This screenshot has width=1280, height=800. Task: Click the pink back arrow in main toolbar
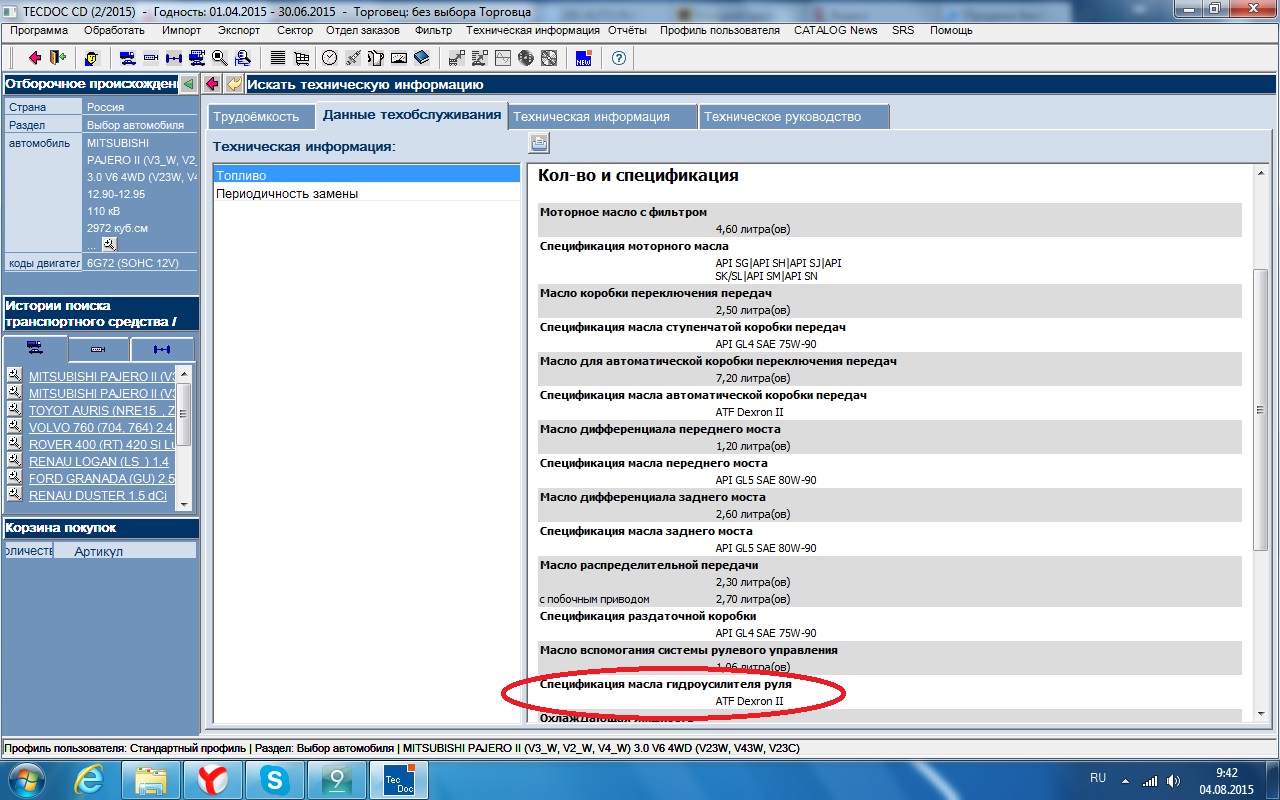pyautogui.click(x=35, y=58)
